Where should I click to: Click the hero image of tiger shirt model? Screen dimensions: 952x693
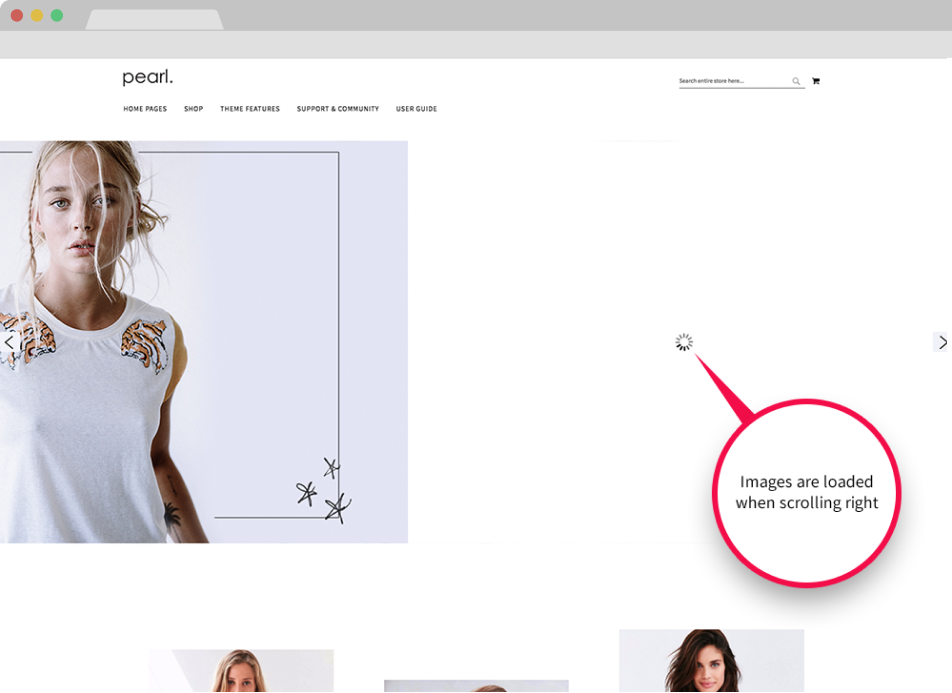[x=200, y=342]
